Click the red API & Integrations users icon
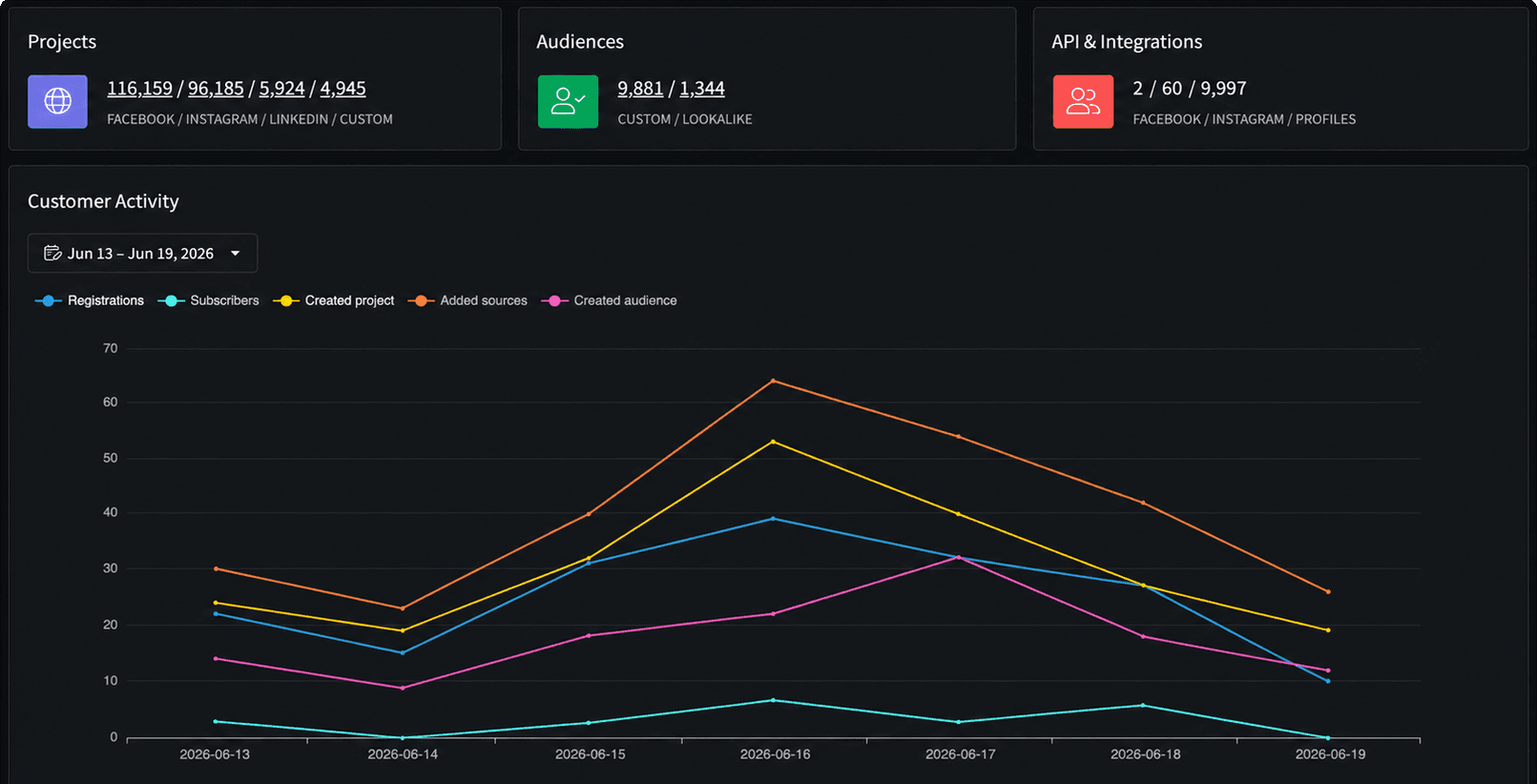The image size is (1537, 784). click(1083, 101)
